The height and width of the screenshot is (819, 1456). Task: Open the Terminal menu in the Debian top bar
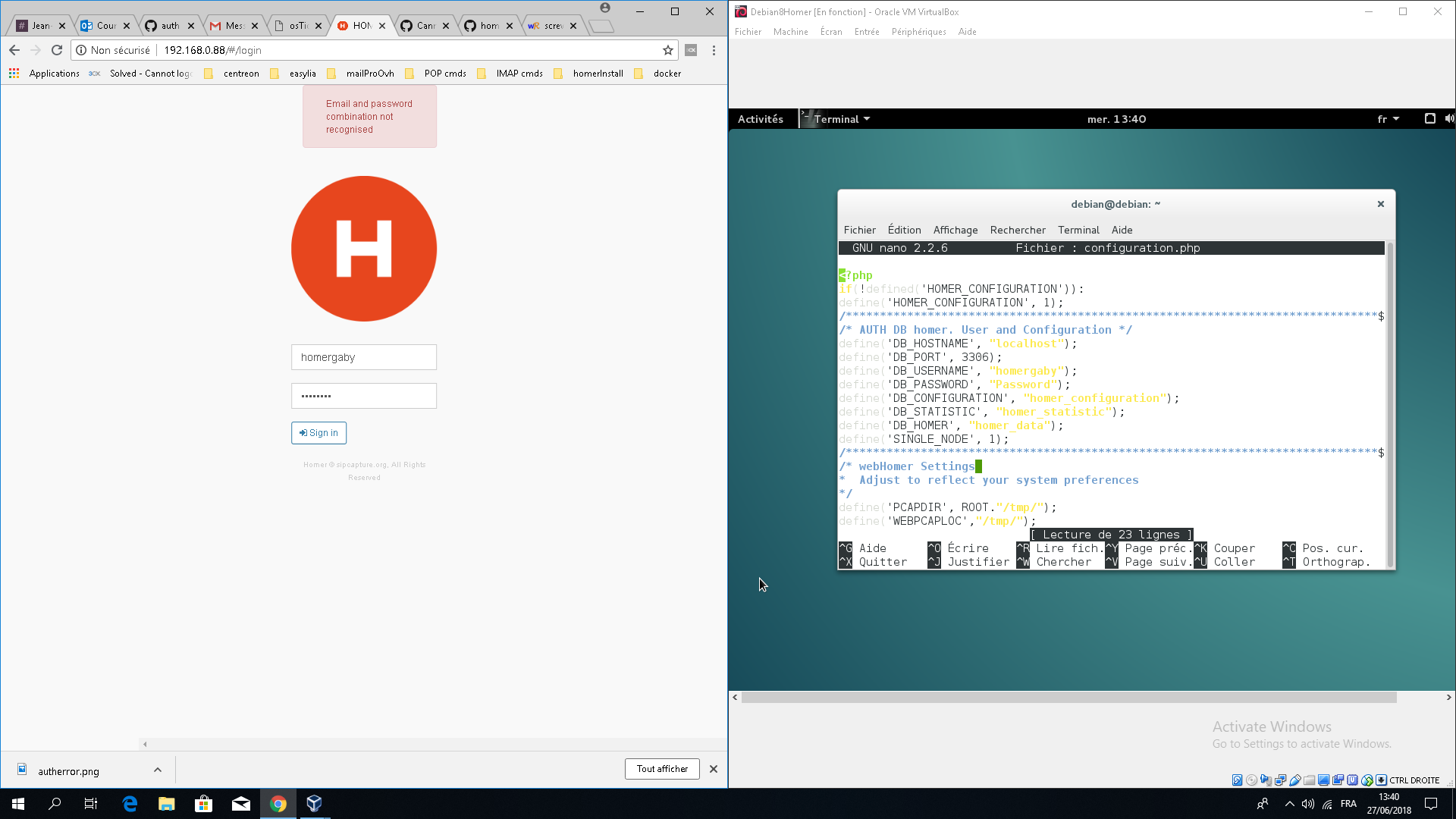836,119
